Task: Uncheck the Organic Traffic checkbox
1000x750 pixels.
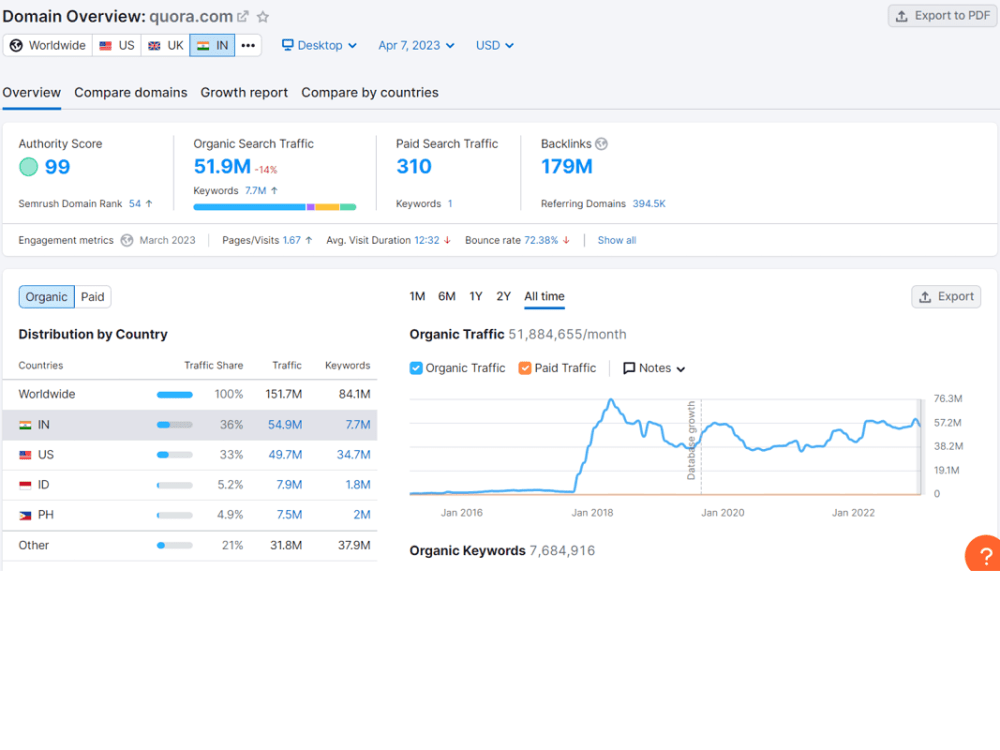Action: click(x=416, y=369)
